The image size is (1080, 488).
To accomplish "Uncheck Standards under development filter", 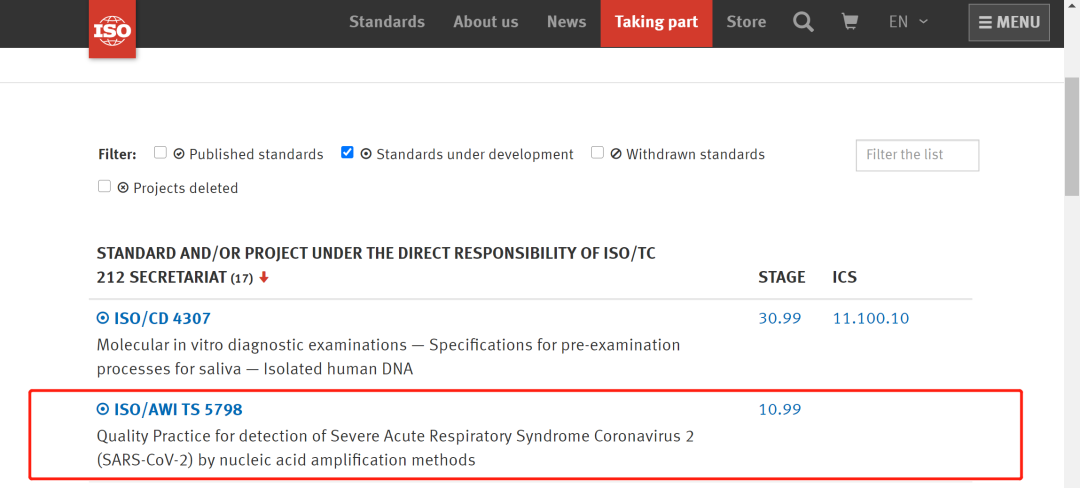I will [x=347, y=153].
